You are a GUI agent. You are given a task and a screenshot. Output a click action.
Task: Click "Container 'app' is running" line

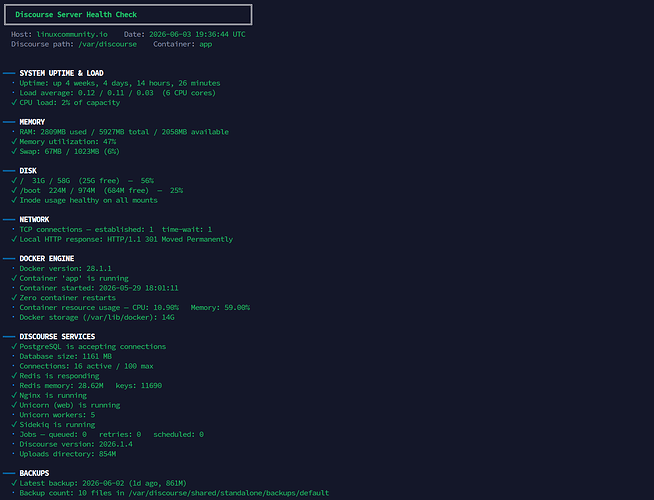(x=74, y=278)
